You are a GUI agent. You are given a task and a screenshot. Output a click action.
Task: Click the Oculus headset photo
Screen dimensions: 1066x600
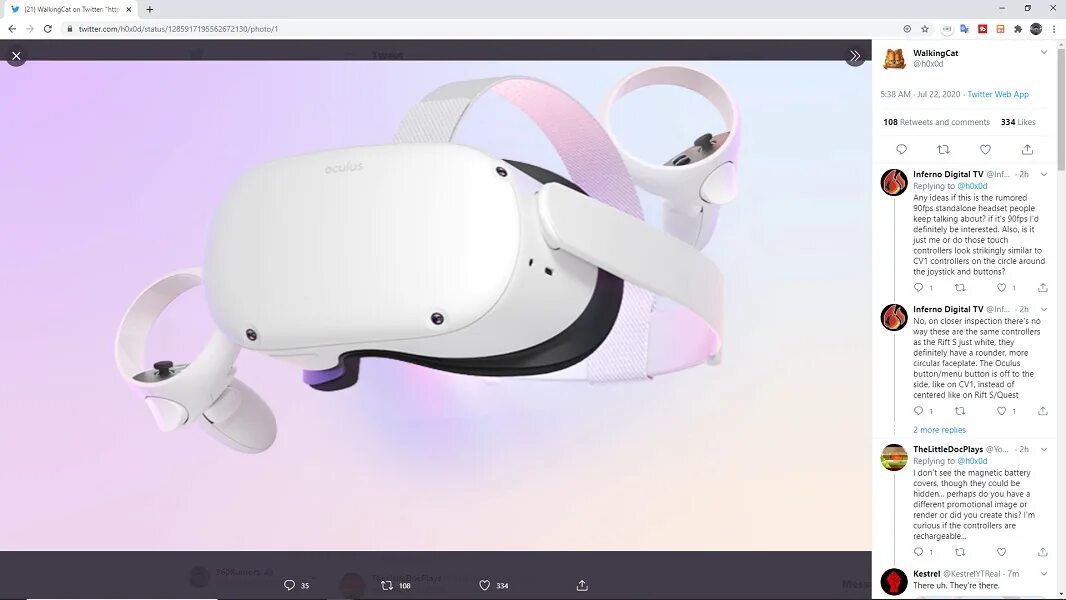coord(436,306)
